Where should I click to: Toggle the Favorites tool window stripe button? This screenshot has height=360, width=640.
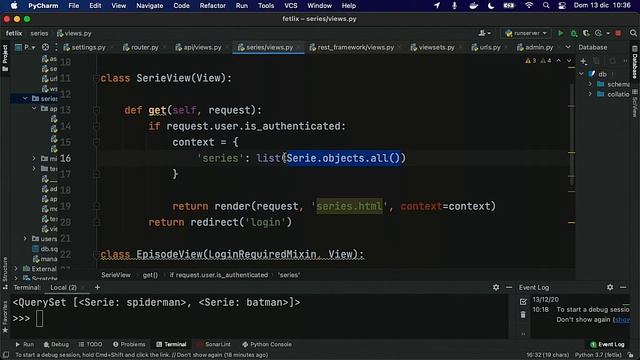click(x=5, y=316)
